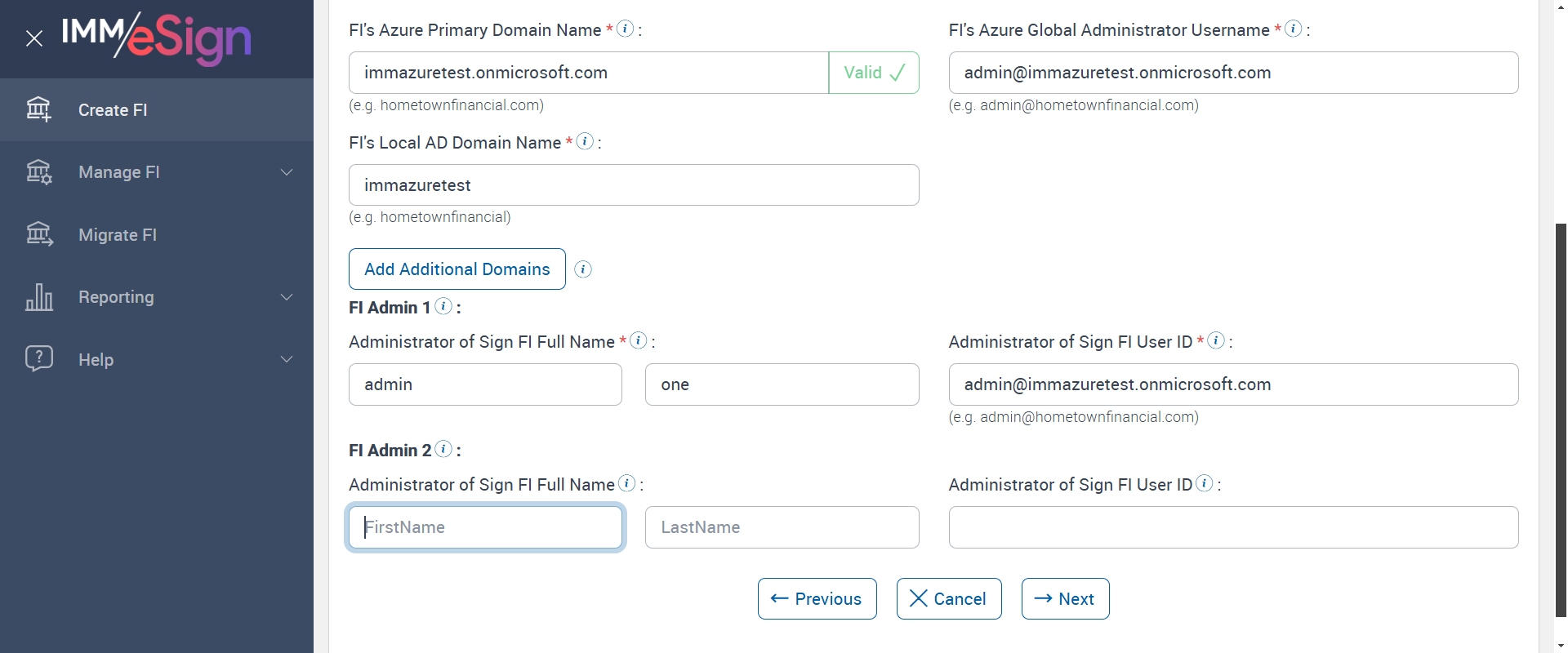This screenshot has height=653, width=1568.
Task: Click the page vertical scrollbar thumb
Action: tap(1561, 408)
